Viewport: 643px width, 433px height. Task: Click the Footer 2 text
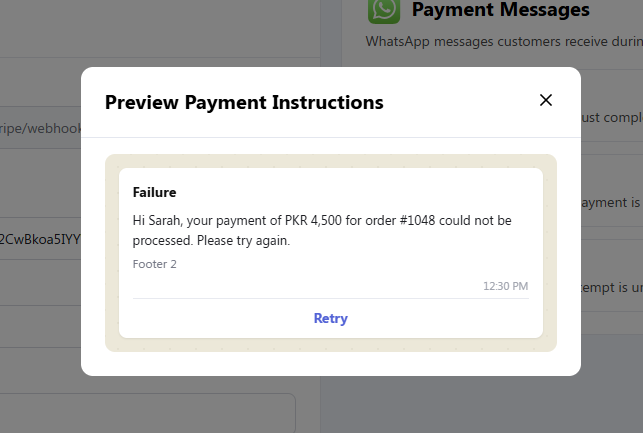155,264
